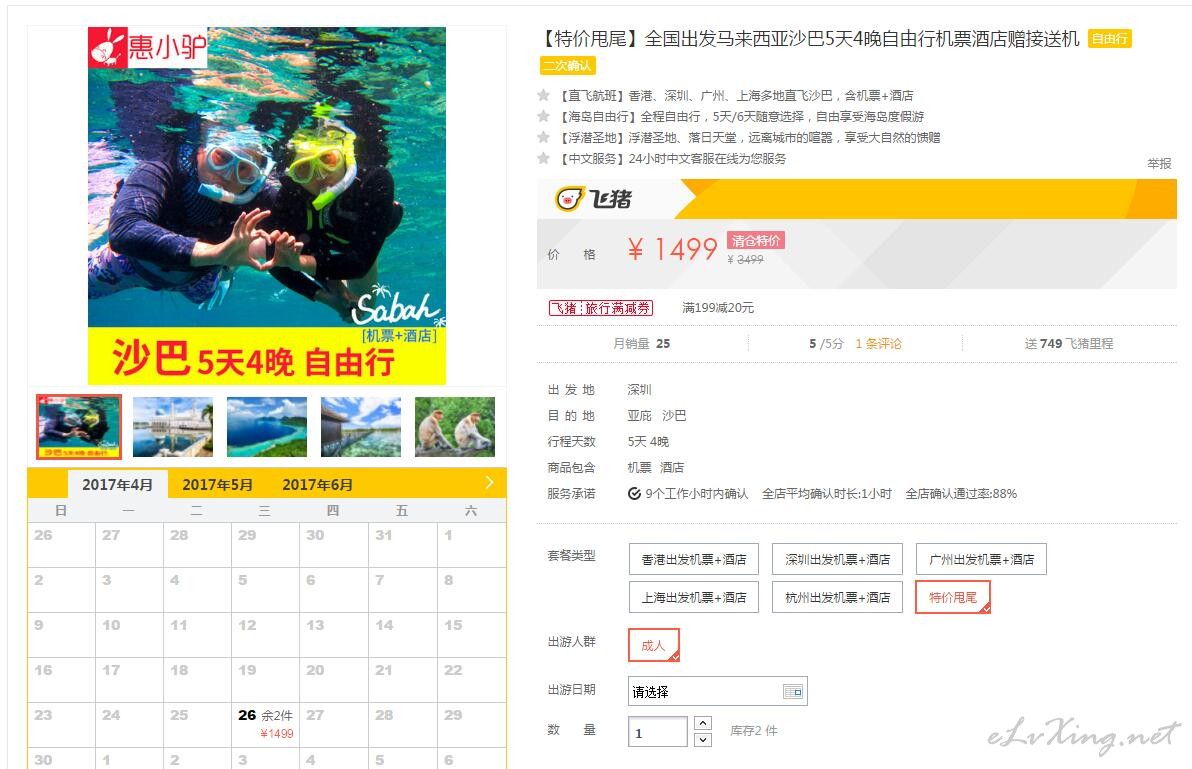This screenshot has height=769, width=1192.
Task: Open the 出游日期 请选择 date picker
Action: [x=717, y=691]
